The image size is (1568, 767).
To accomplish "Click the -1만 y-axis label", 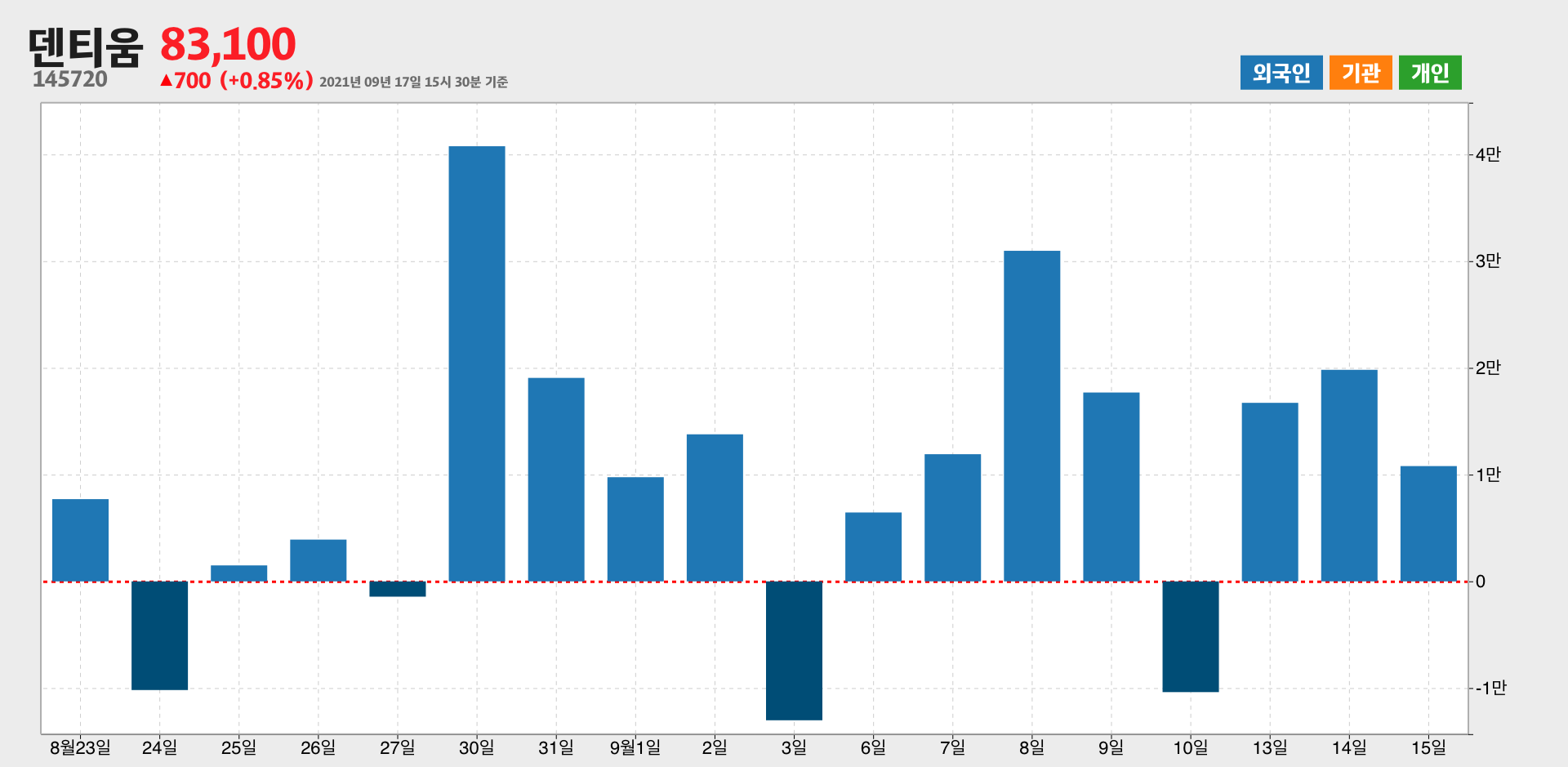I will click(x=1490, y=688).
